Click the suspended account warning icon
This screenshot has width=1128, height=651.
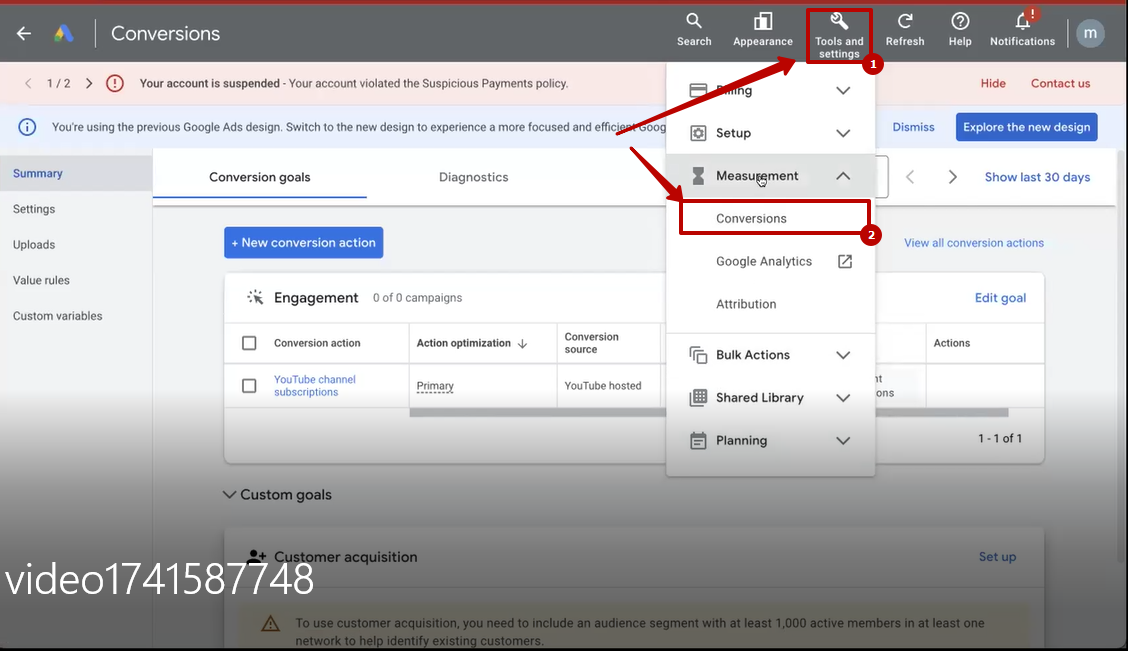coord(114,83)
